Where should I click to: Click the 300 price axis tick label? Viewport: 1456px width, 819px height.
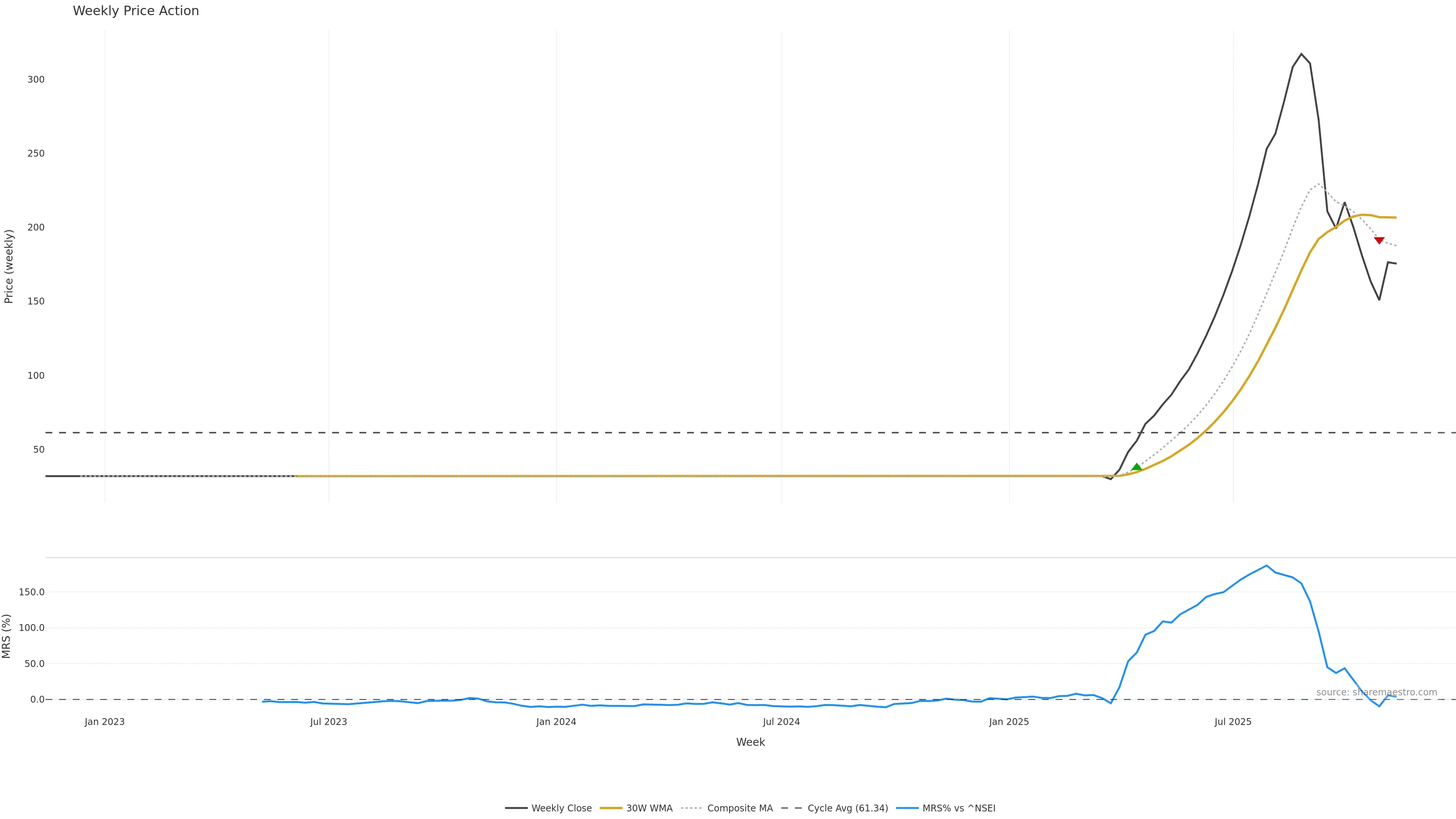[36, 80]
